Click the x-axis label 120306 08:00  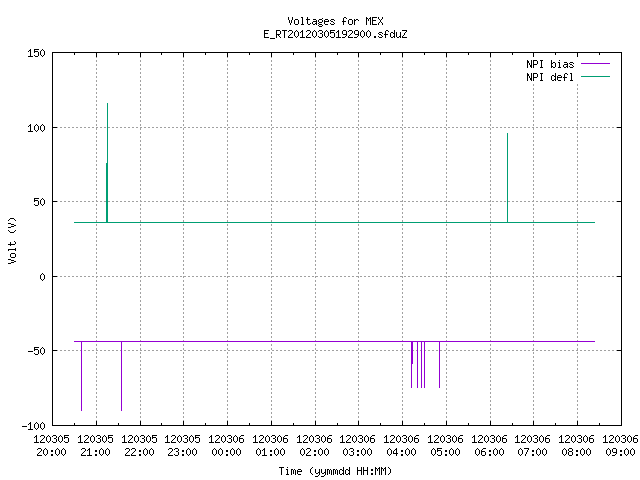pyautogui.click(x=576, y=446)
